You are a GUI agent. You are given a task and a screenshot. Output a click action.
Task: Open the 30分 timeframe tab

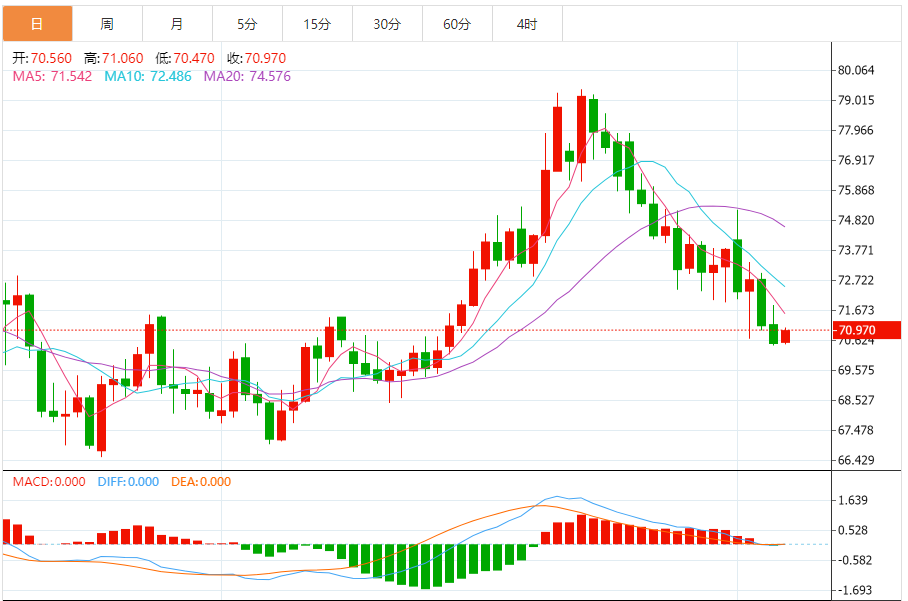click(387, 24)
